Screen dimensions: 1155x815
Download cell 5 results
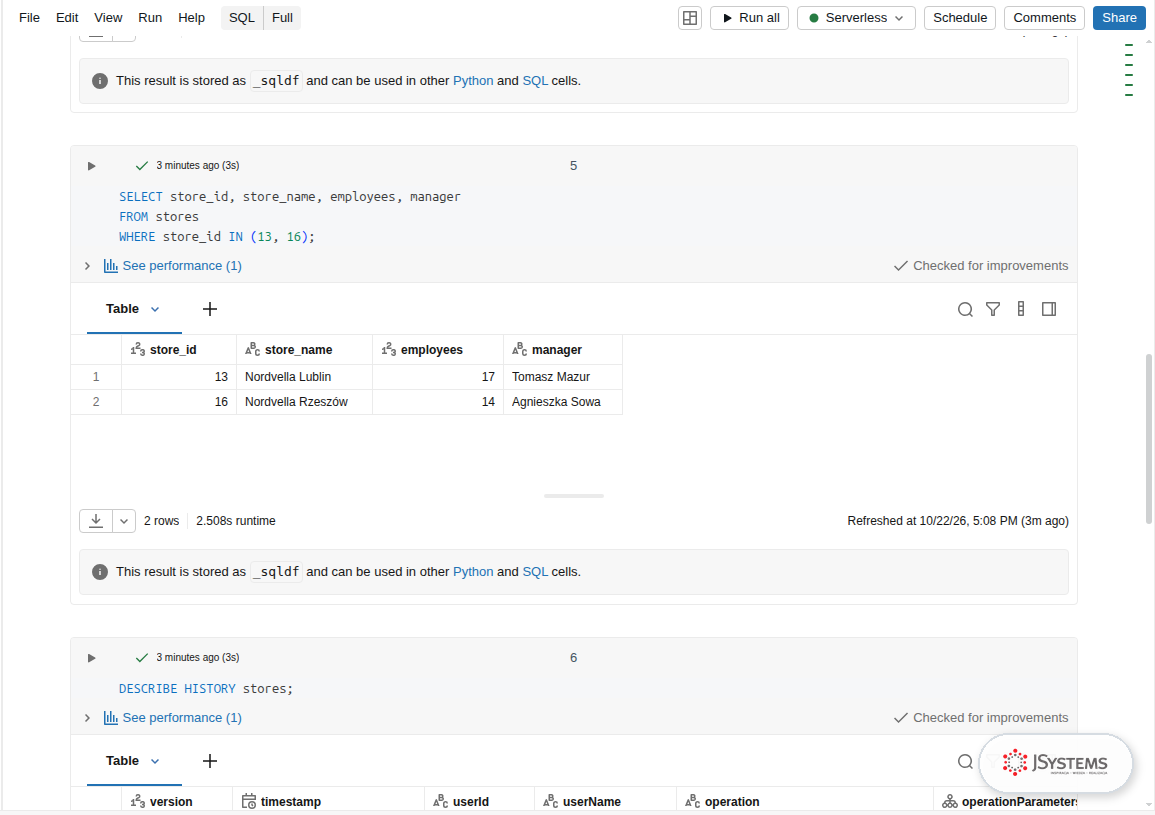tap(96, 521)
